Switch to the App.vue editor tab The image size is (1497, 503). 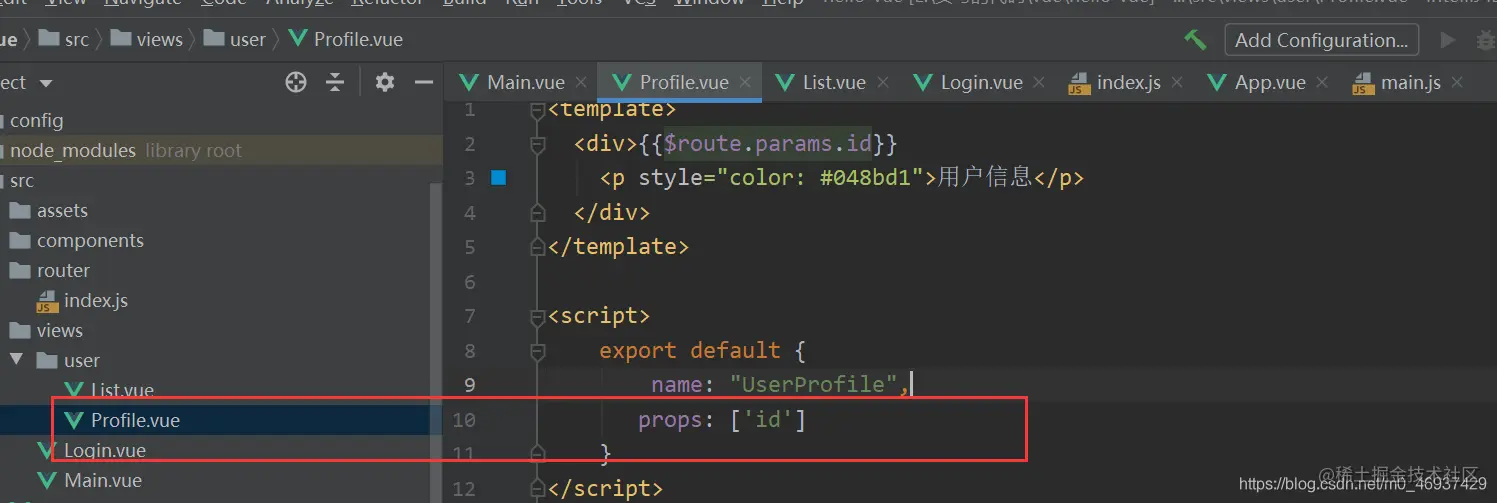1258,82
